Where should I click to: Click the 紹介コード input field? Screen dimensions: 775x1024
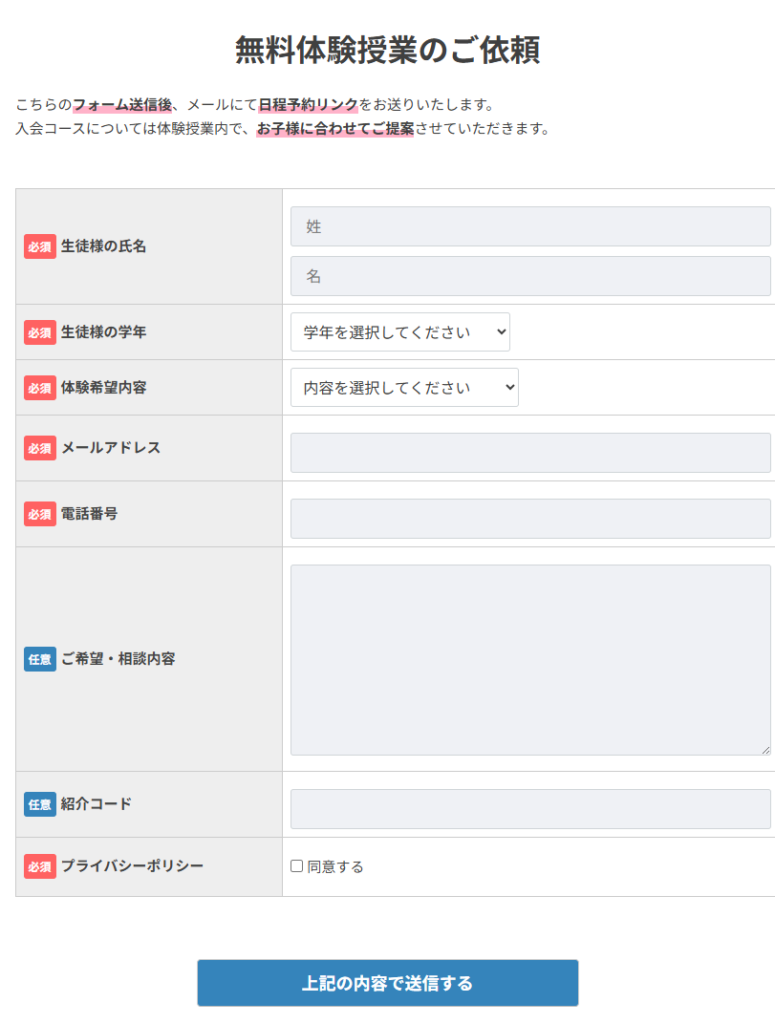pos(530,809)
